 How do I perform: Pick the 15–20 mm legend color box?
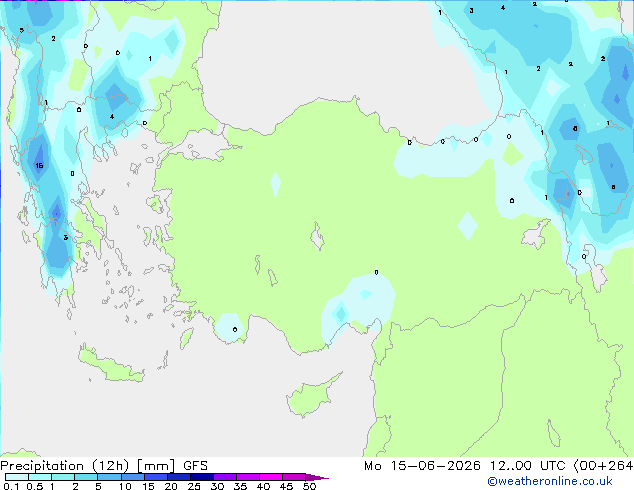[x=156, y=477]
